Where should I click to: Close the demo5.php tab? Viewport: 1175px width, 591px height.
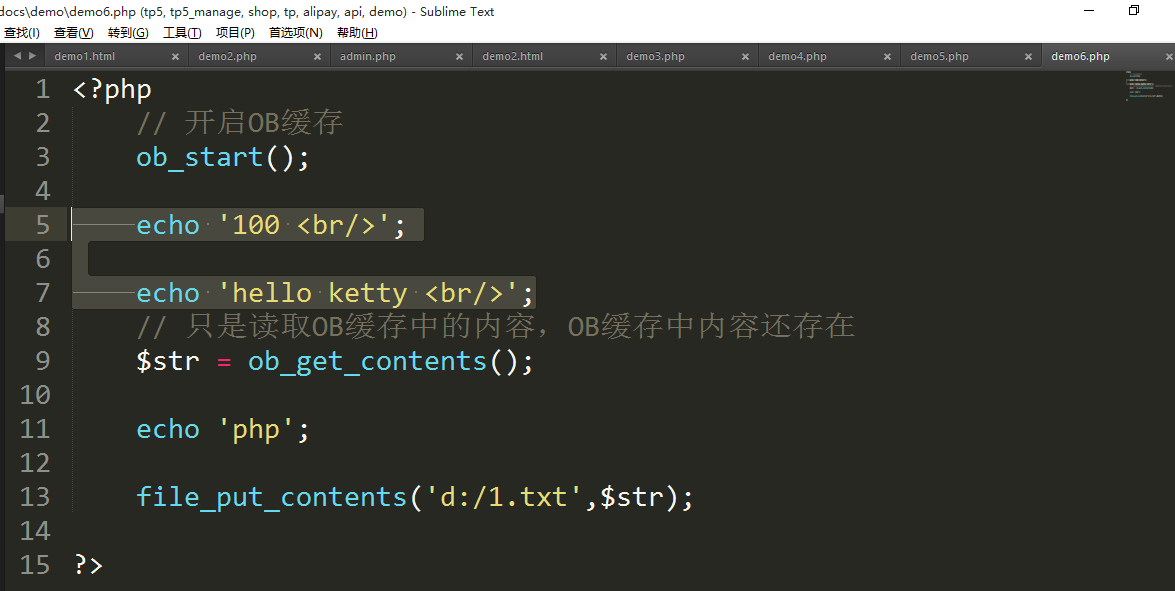point(1028,57)
